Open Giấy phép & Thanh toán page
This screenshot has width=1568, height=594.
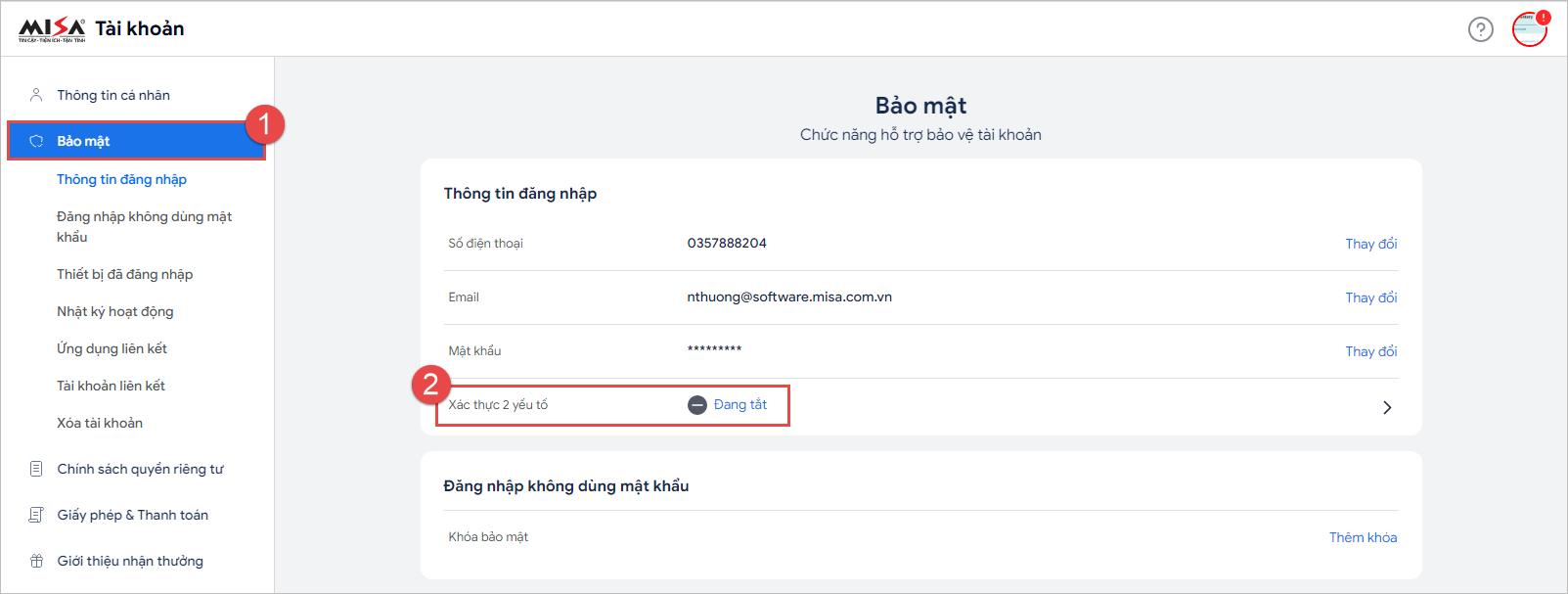click(x=132, y=515)
